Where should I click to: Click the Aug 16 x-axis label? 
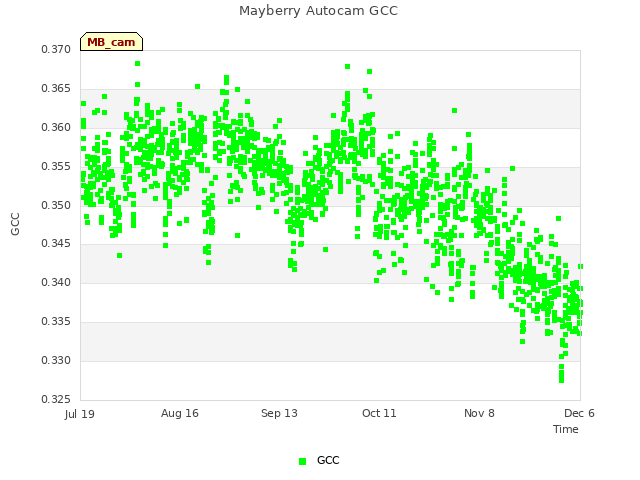coord(180,413)
